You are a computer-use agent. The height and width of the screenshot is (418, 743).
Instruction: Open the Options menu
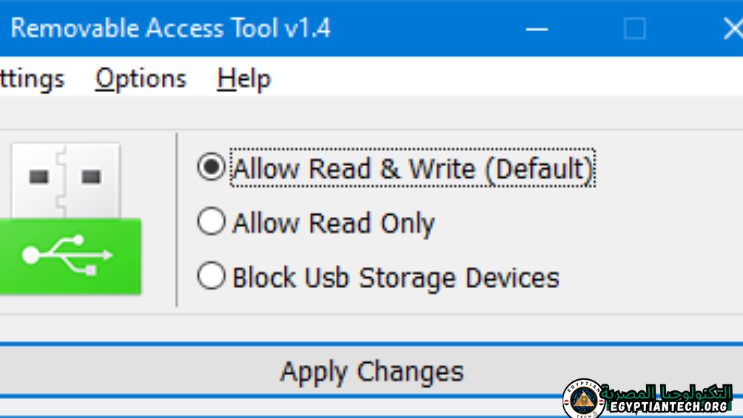(x=141, y=78)
